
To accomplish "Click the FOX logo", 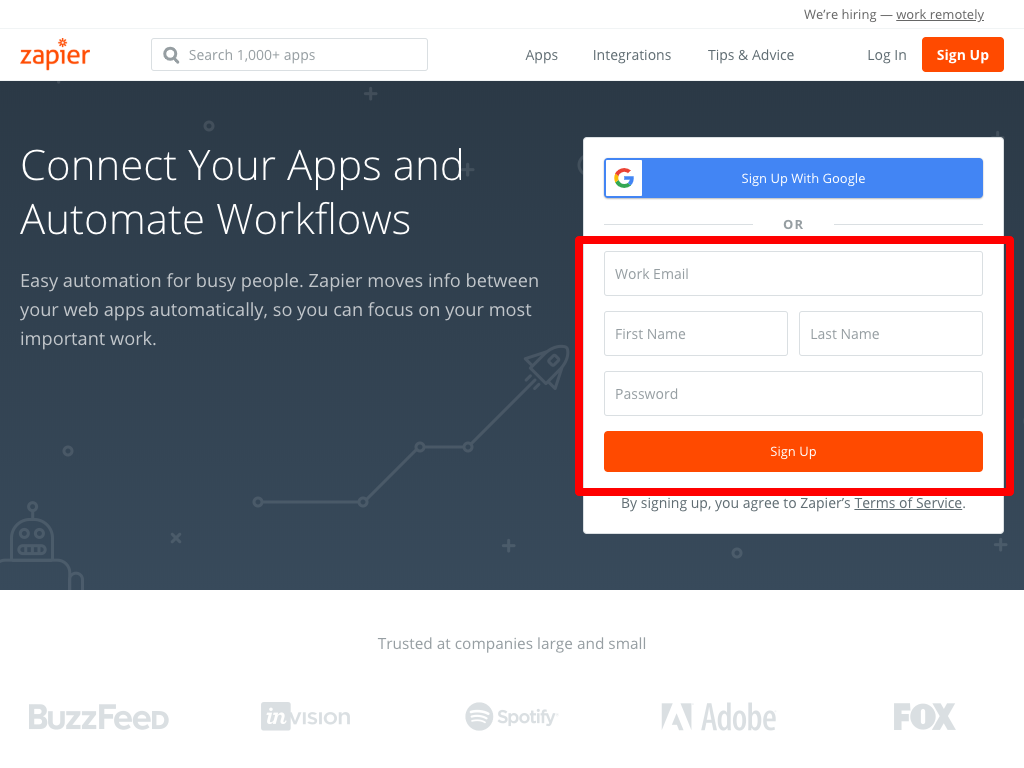I will click(x=924, y=716).
